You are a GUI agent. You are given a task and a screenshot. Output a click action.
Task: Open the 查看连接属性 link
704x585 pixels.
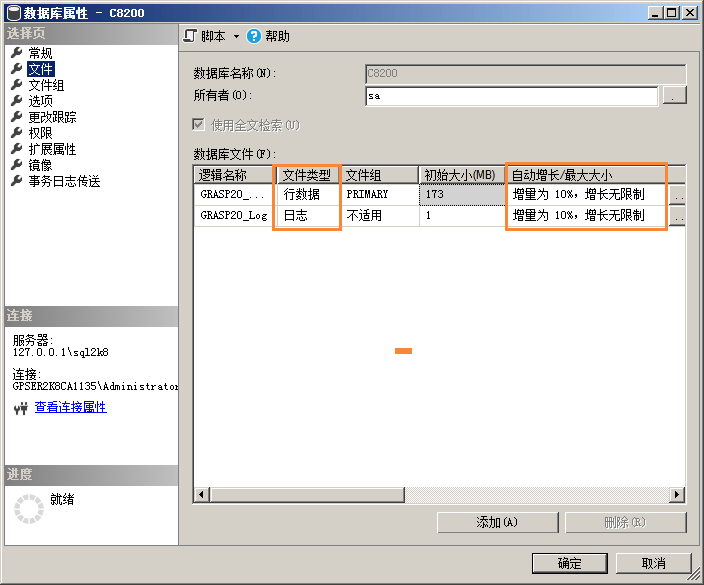[x=70, y=407]
